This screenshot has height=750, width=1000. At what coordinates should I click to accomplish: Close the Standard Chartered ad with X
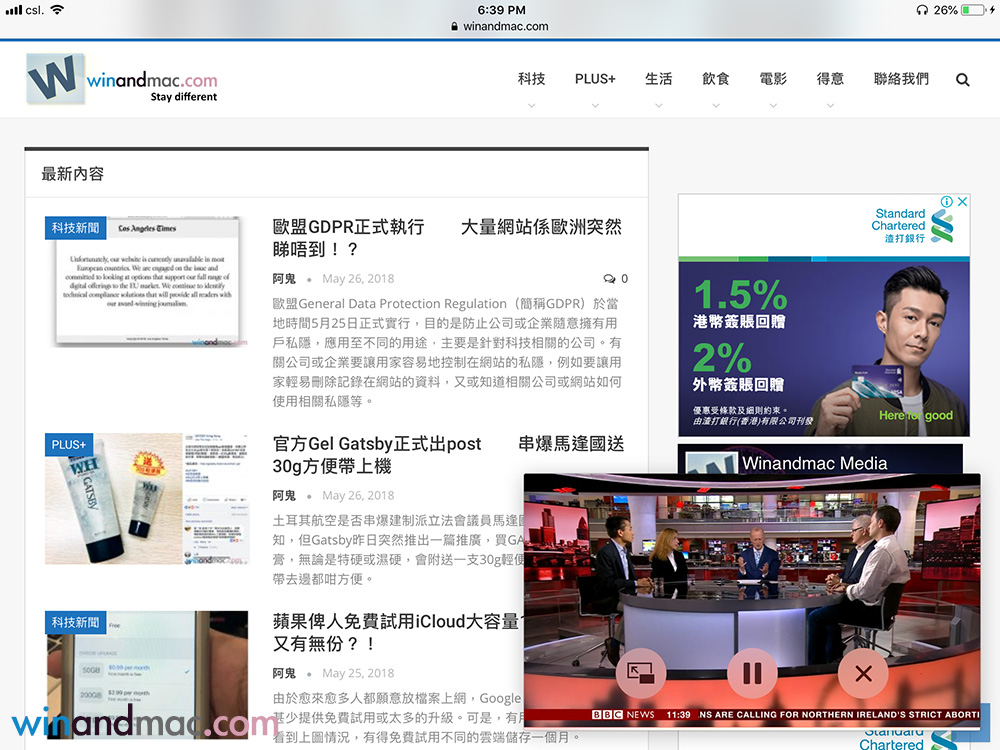pos(962,202)
